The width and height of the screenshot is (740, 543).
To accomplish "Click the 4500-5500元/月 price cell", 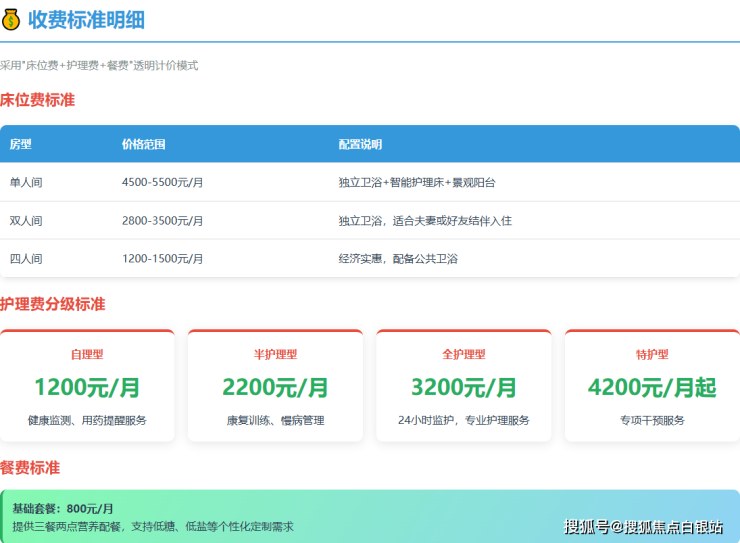I will [162, 182].
